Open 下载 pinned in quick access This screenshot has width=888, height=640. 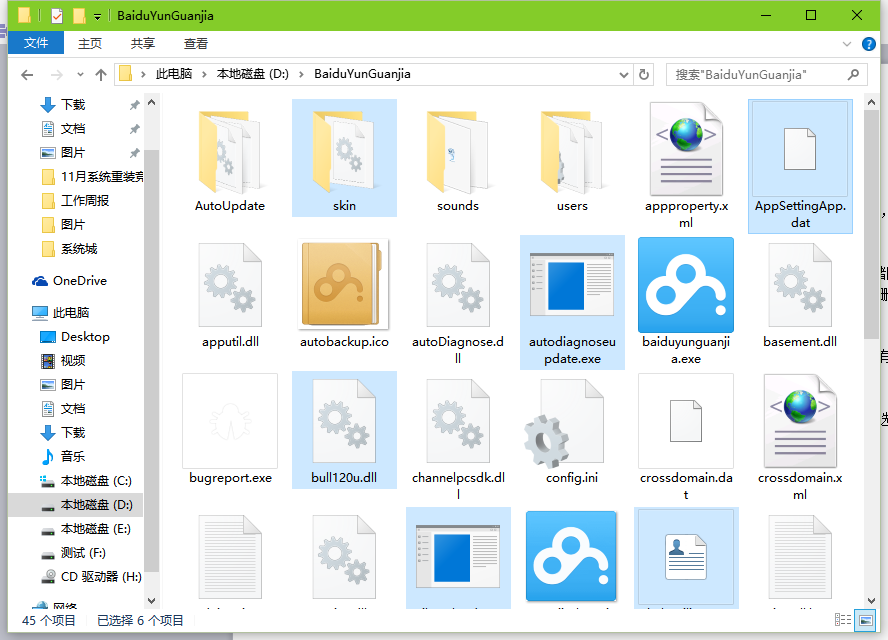tap(74, 104)
